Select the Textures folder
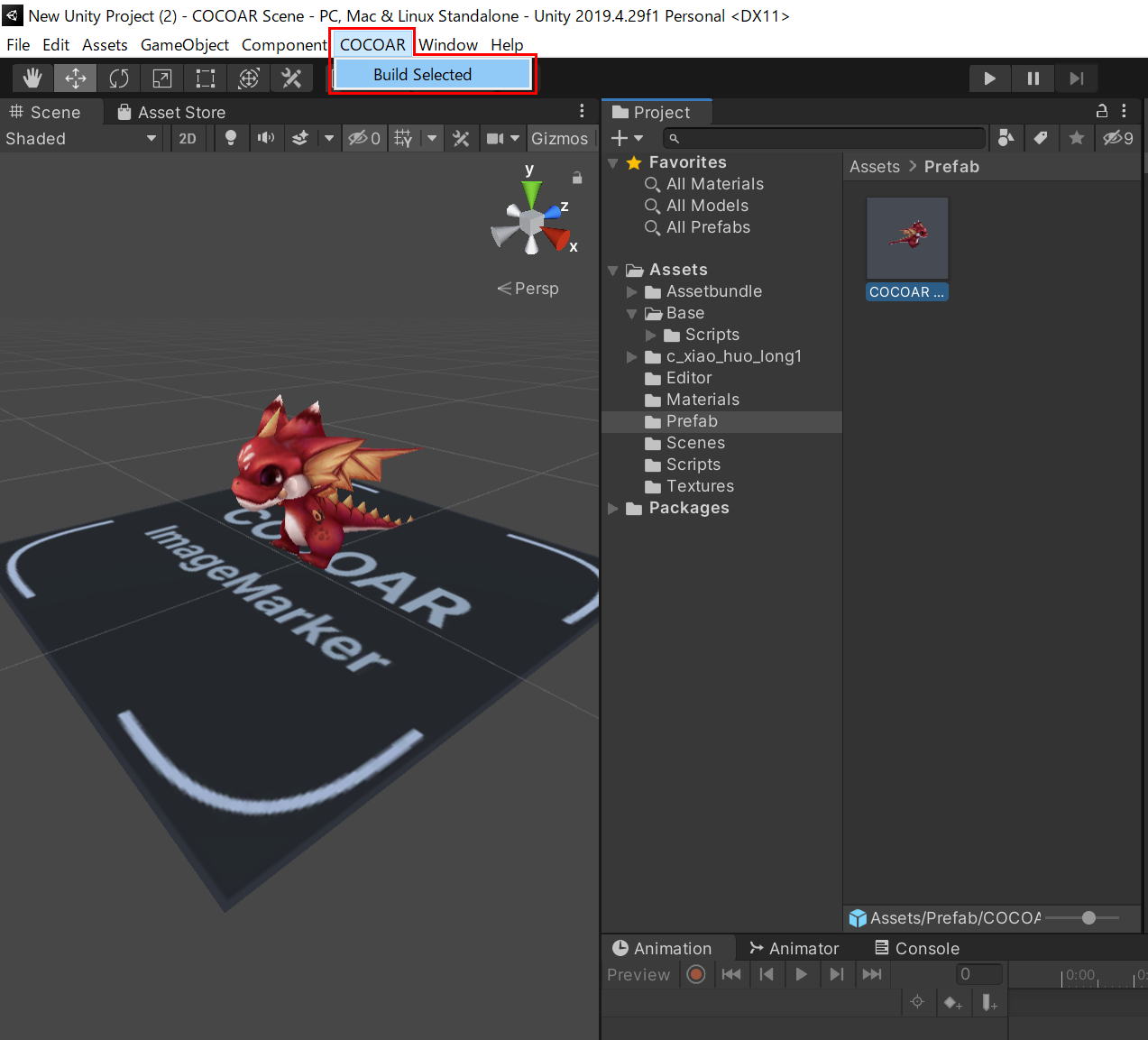1148x1040 pixels. point(700,486)
